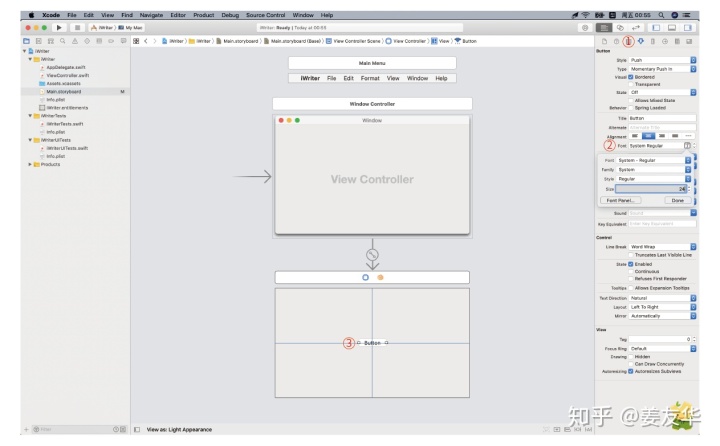The image size is (720, 446).
Task: Open the related items grid in jump bar
Action: [136, 41]
